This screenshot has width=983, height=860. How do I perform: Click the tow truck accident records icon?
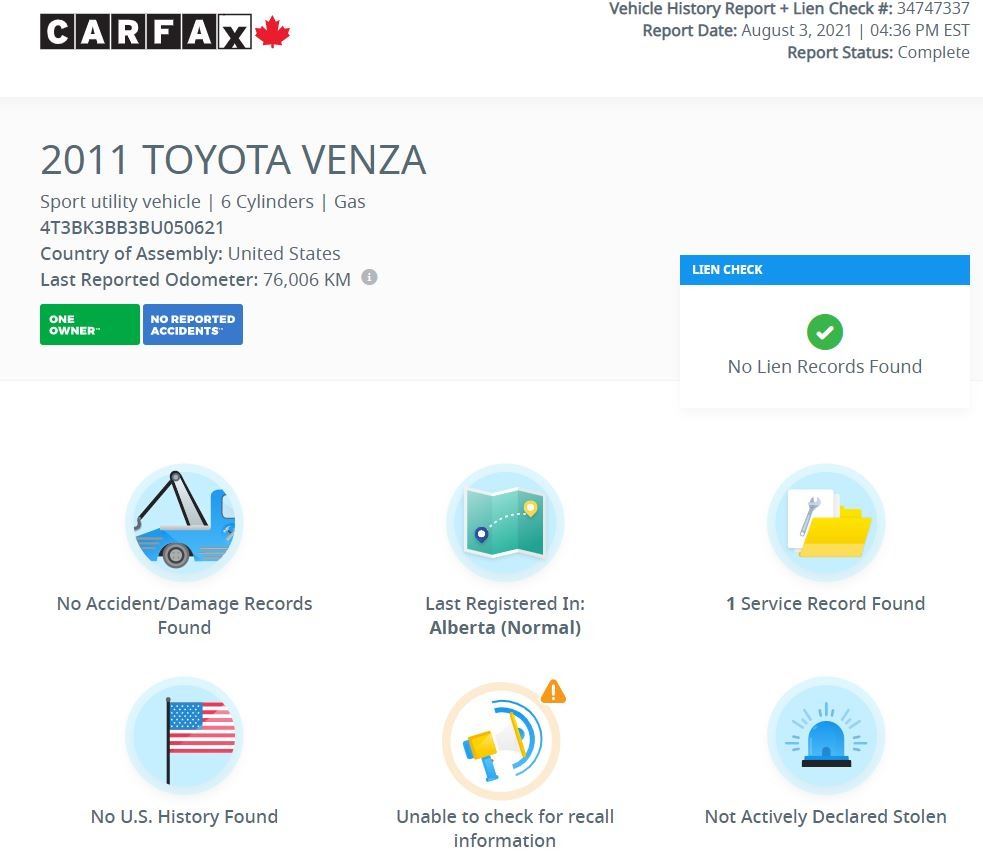coord(184,522)
